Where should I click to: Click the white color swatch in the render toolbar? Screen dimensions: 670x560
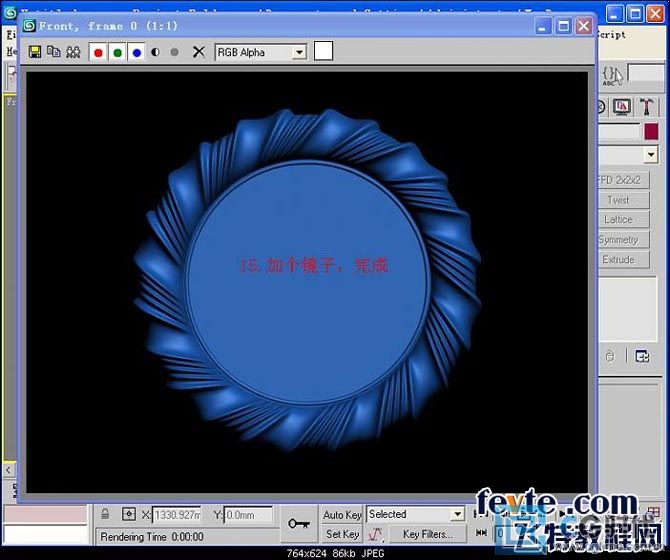click(x=323, y=51)
